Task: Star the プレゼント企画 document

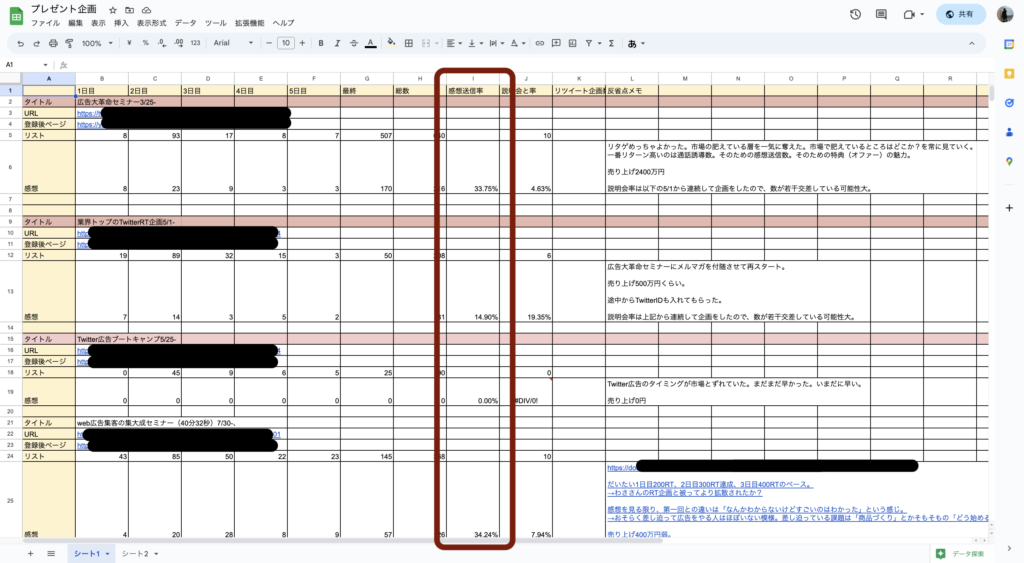Action: pos(112,9)
